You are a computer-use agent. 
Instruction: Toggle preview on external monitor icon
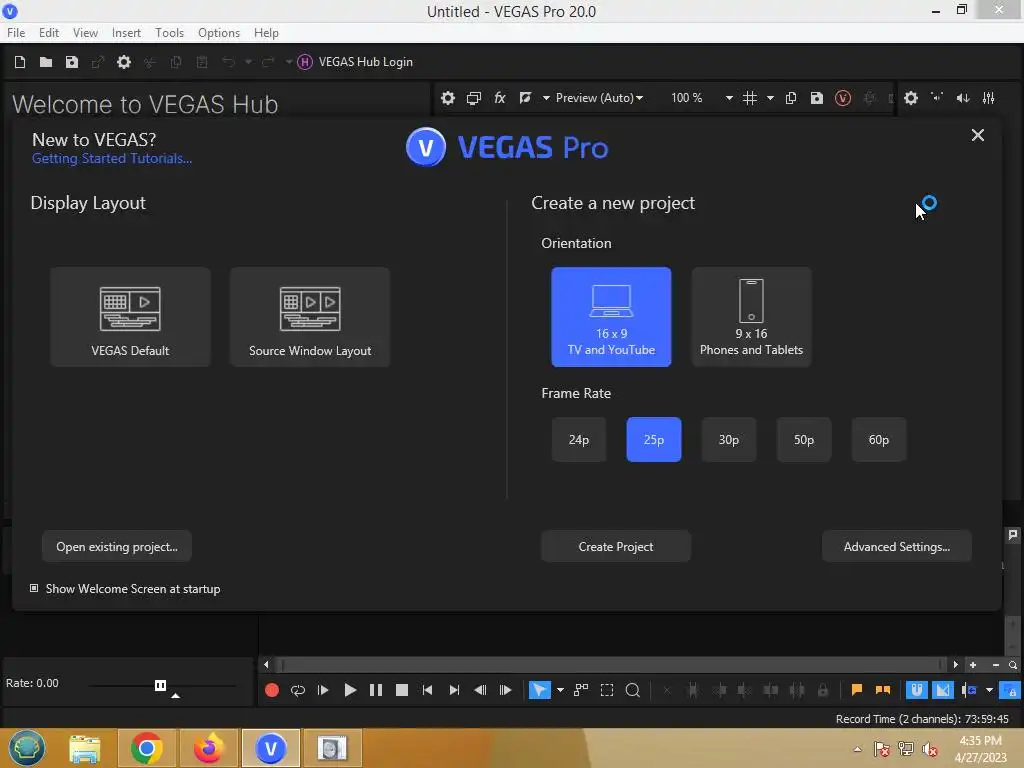(x=473, y=98)
